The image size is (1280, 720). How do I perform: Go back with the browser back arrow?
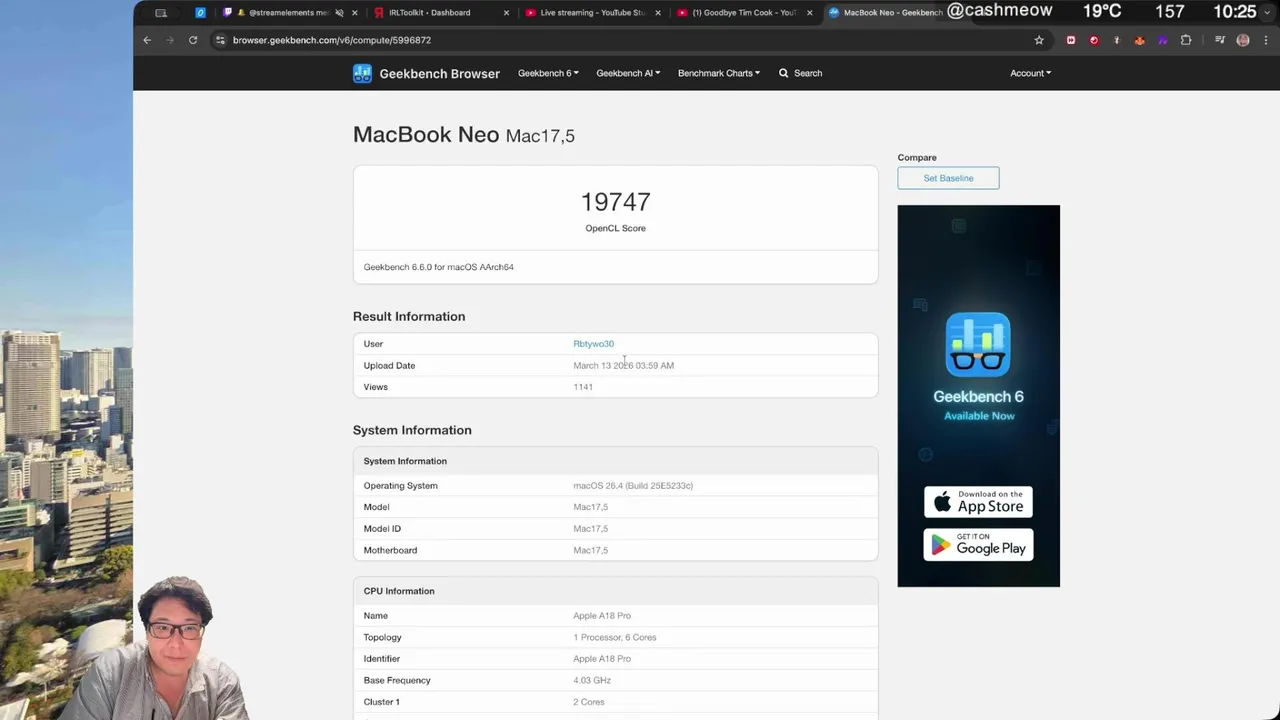coord(147,40)
